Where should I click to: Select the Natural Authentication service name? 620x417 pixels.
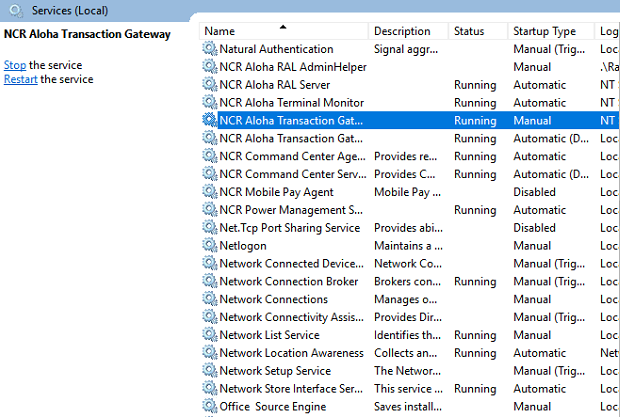coord(276,49)
